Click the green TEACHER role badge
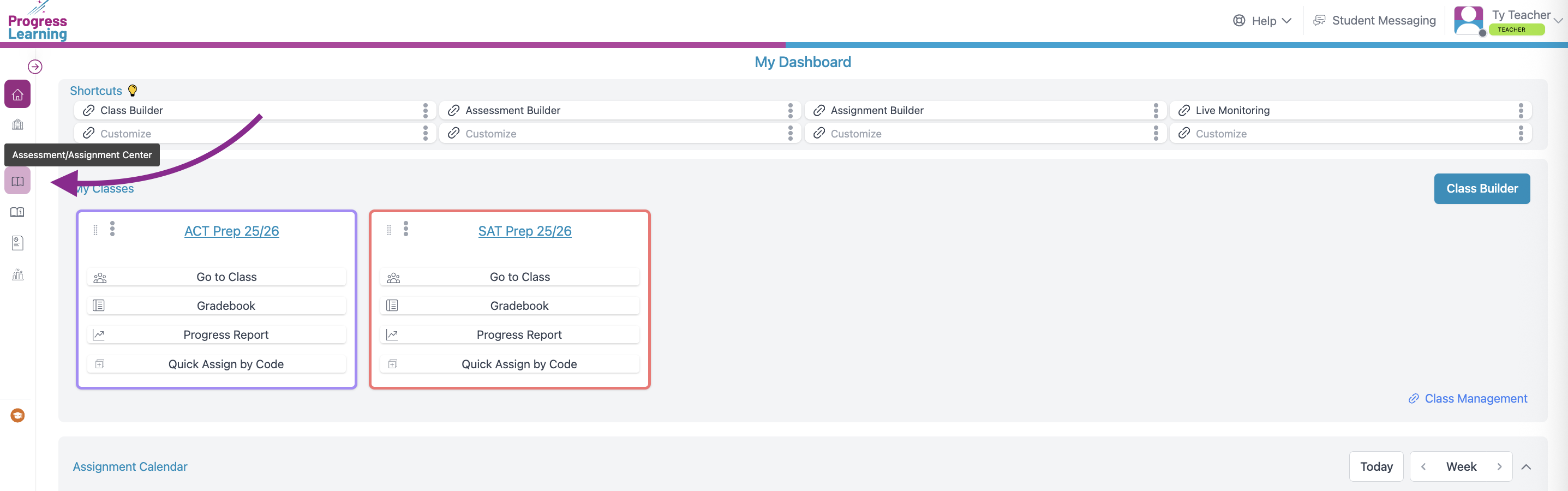 click(x=1516, y=29)
